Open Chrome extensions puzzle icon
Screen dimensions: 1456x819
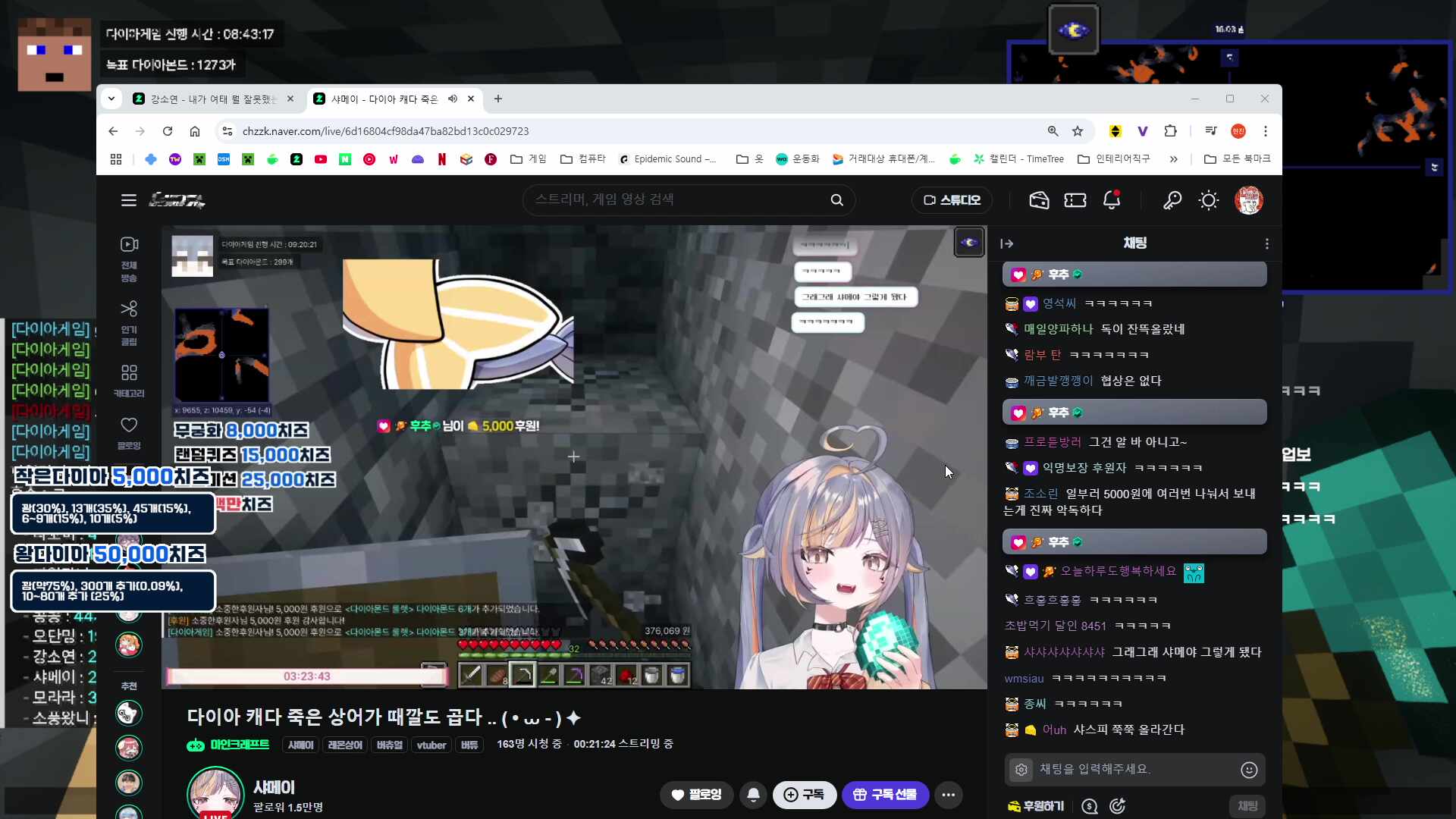(x=1171, y=131)
